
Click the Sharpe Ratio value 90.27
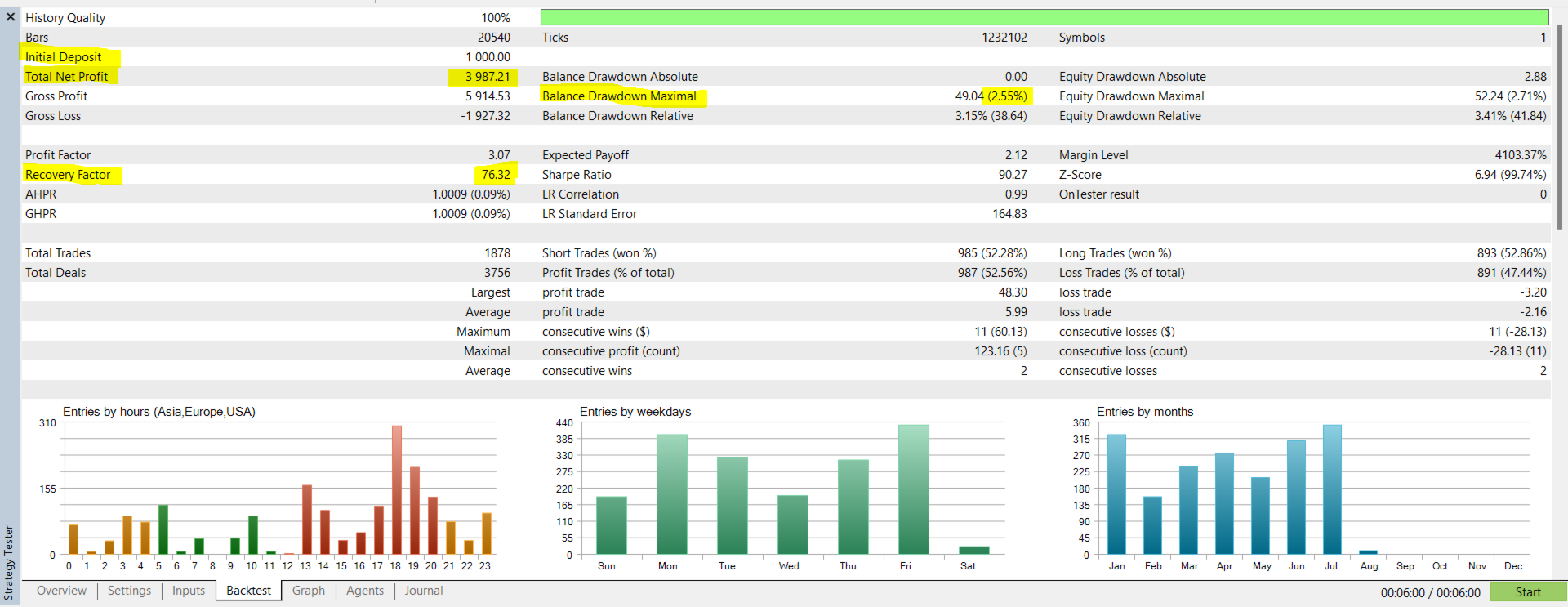point(1013,175)
